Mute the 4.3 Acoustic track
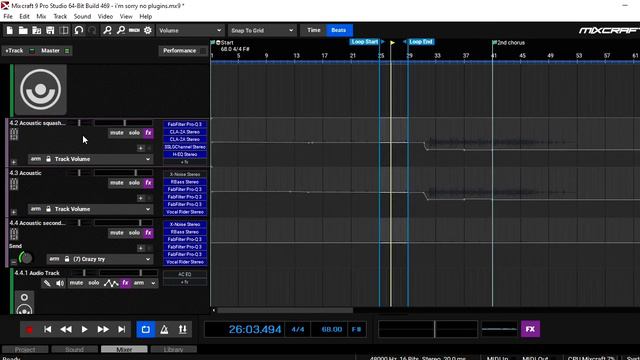 click(x=117, y=183)
